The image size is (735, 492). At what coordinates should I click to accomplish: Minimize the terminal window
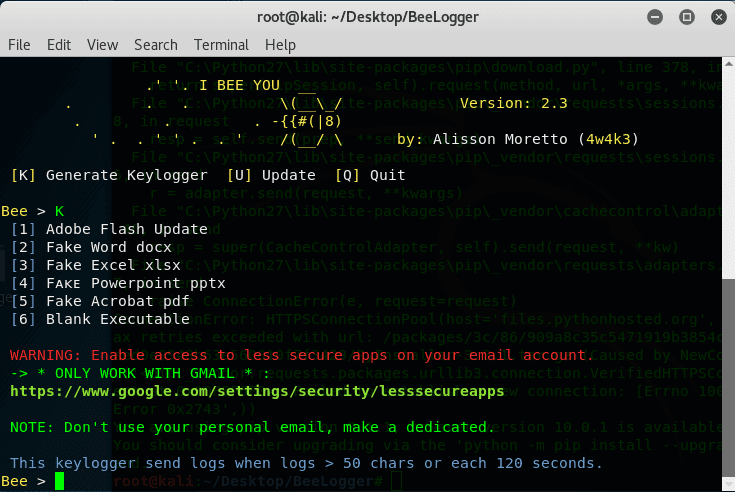(656, 17)
